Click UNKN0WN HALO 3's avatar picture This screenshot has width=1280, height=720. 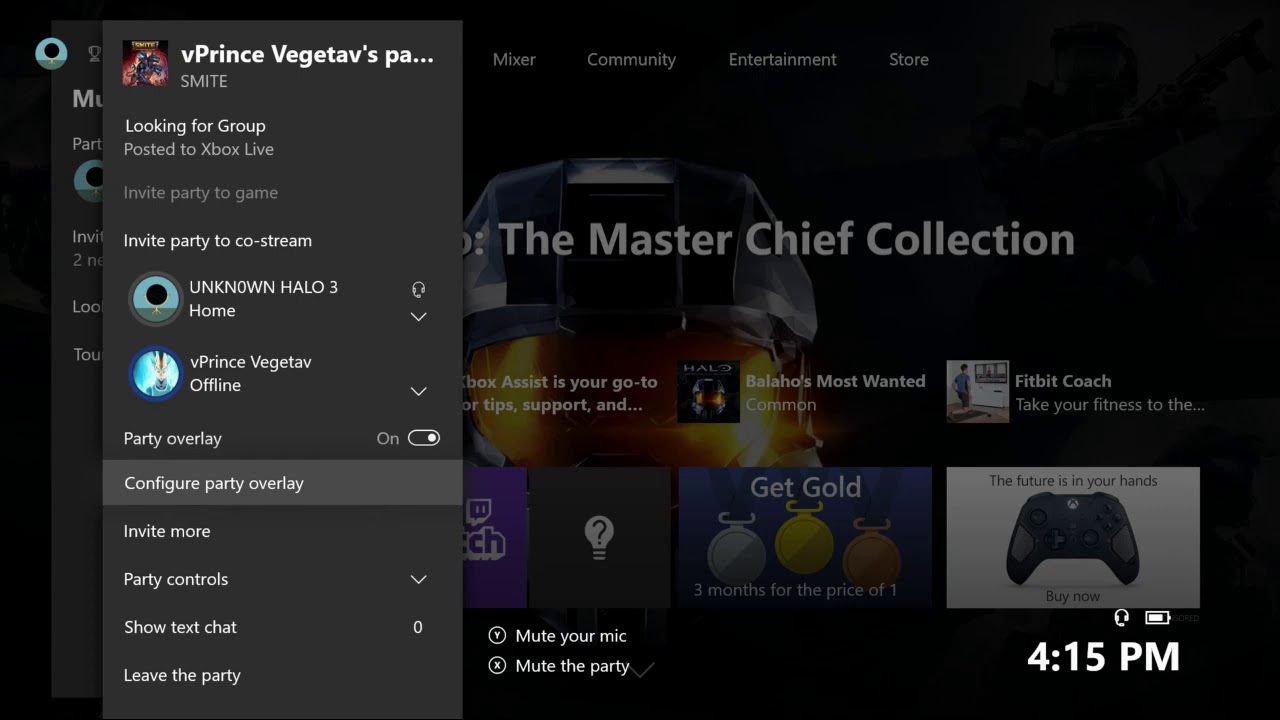(x=156, y=298)
